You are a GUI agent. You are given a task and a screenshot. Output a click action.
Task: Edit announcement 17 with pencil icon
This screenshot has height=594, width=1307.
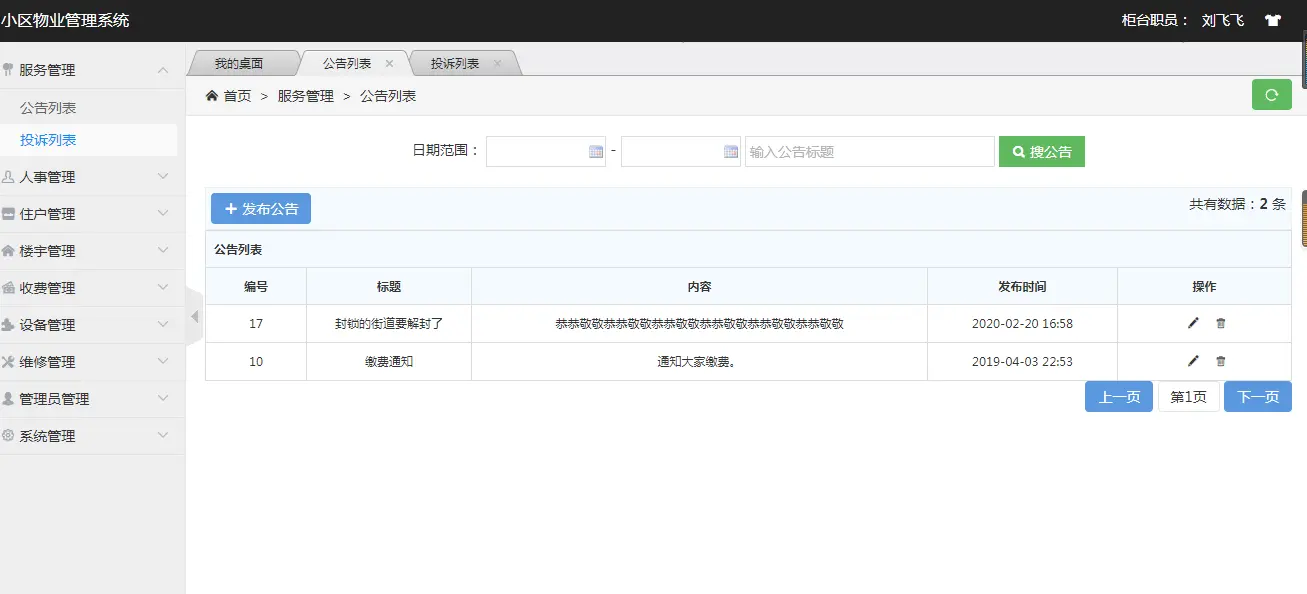point(1193,323)
